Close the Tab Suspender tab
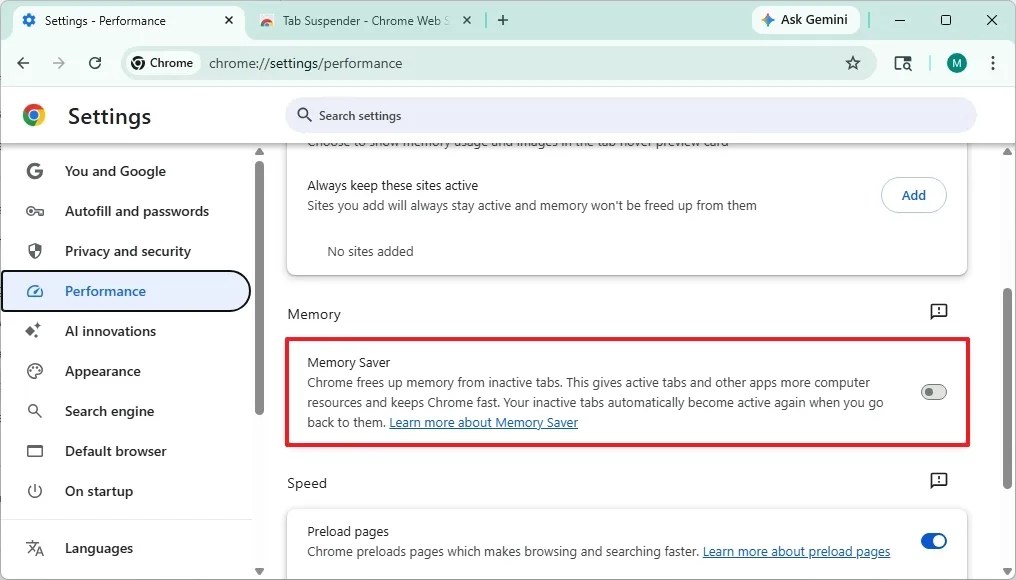This screenshot has width=1016, height=580. [x=467, y=21]
